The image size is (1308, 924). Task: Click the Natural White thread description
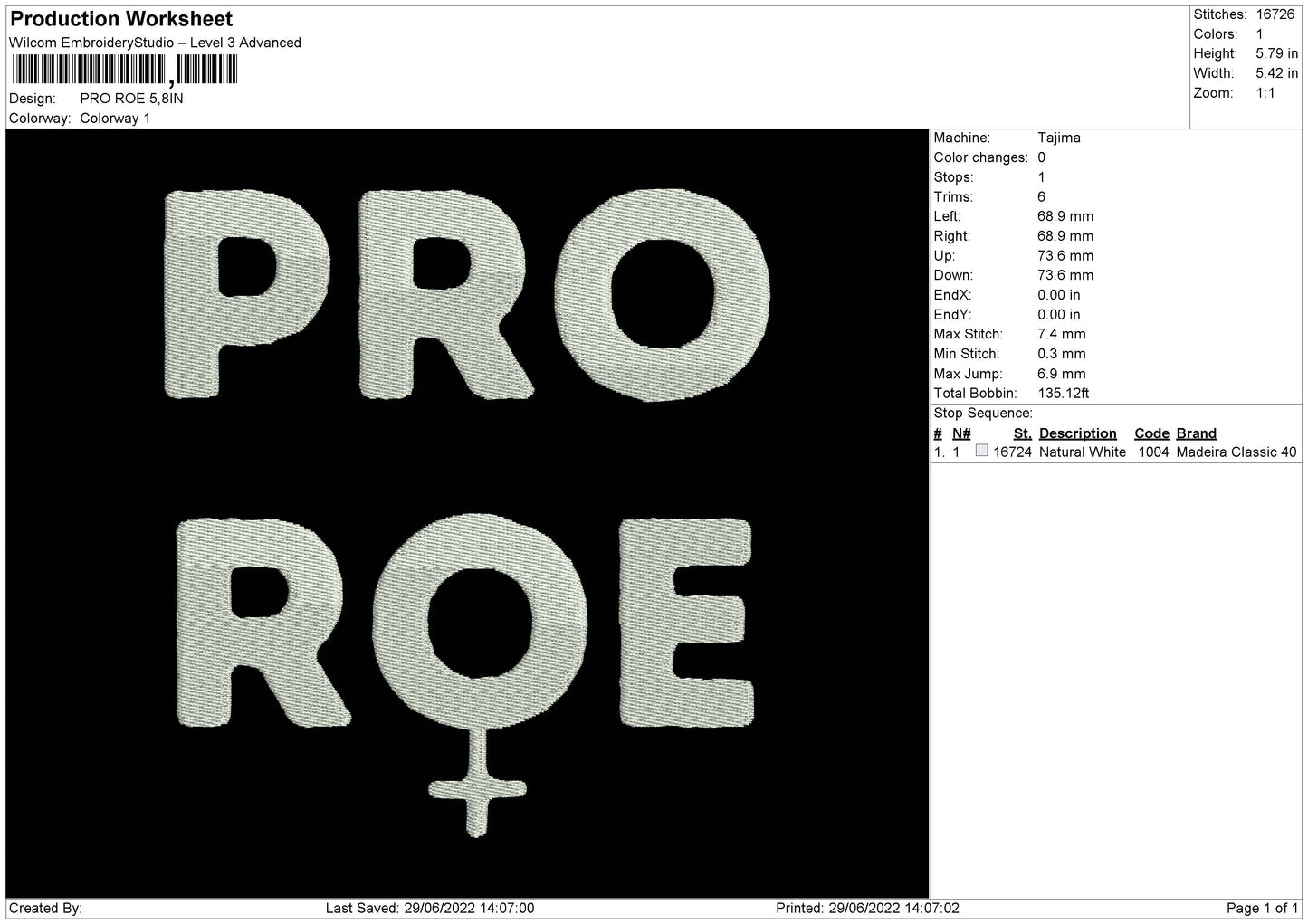(x=1082, y=452)
